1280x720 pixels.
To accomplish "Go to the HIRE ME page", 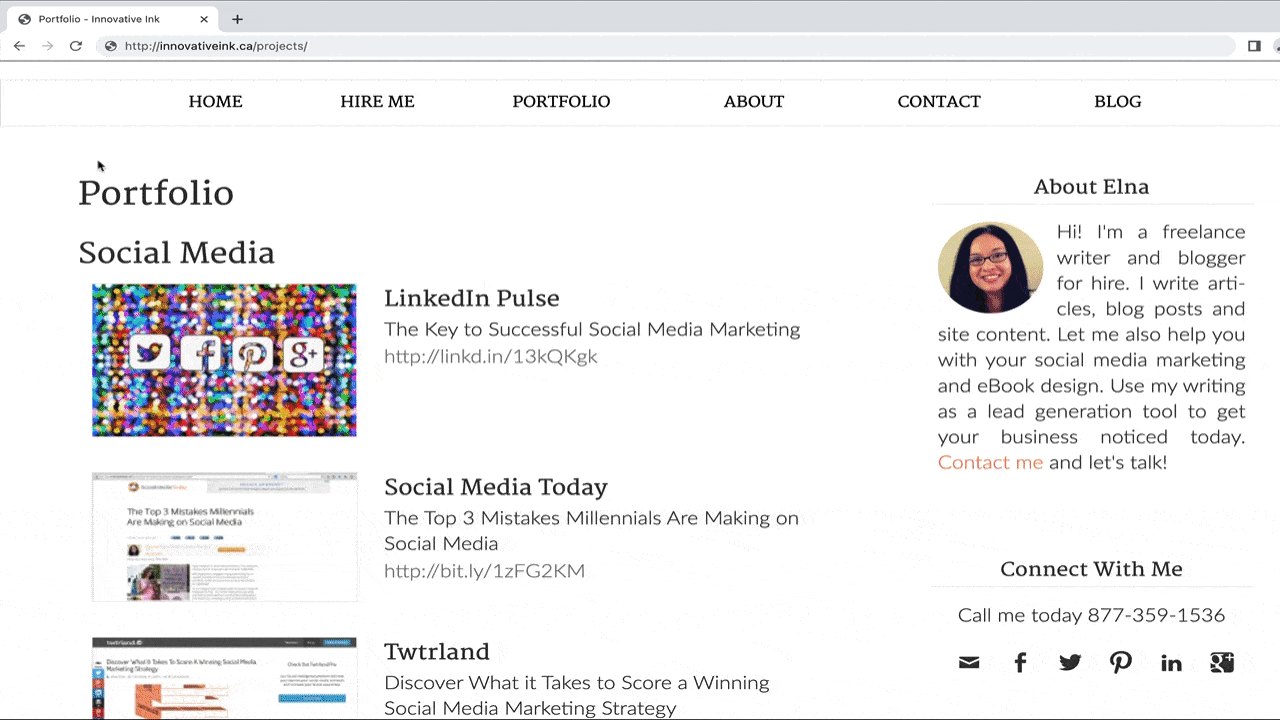I will pos(377,102).
